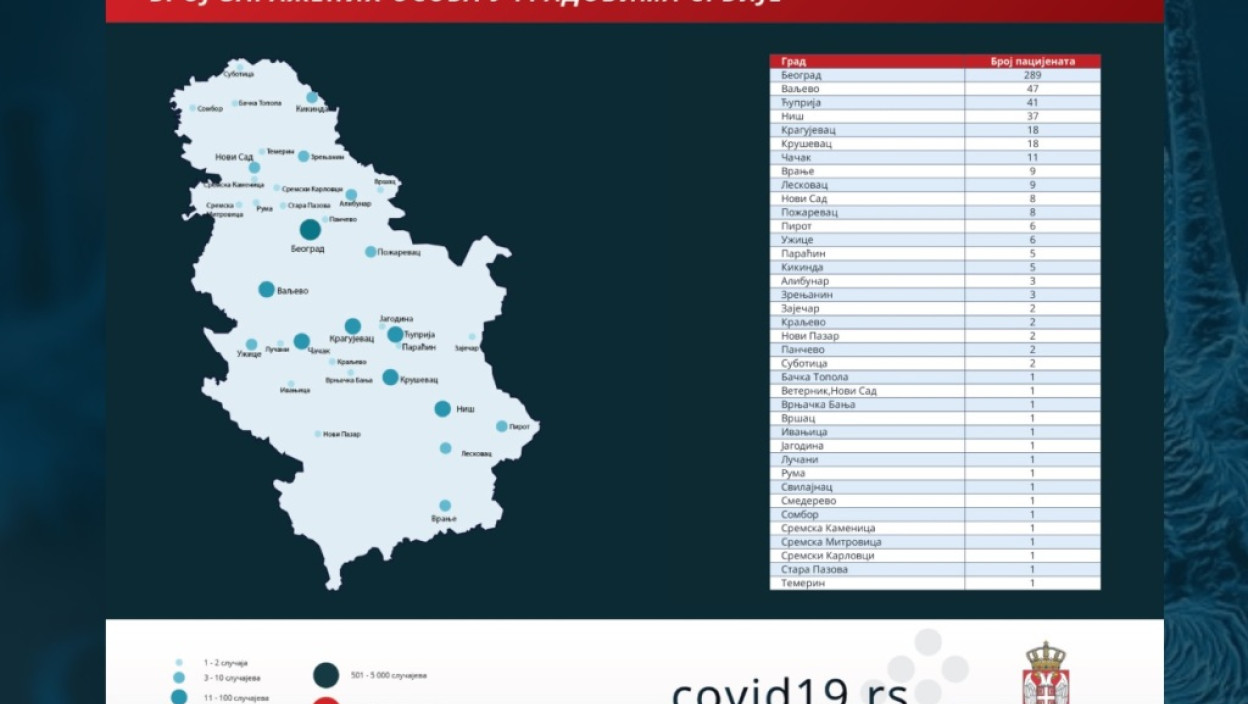The image size is (1248, 704).
Task: Select the Темерин table row
Action: coord(935,583)
